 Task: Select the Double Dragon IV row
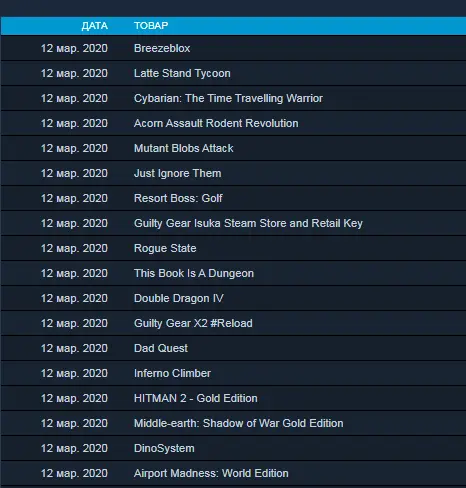pos(233,298)
